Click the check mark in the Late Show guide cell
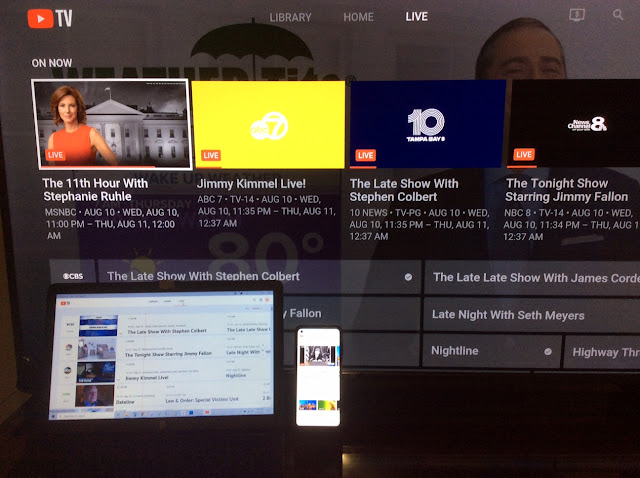The width and height of the screenshot is (640, 478). point(408,277)
